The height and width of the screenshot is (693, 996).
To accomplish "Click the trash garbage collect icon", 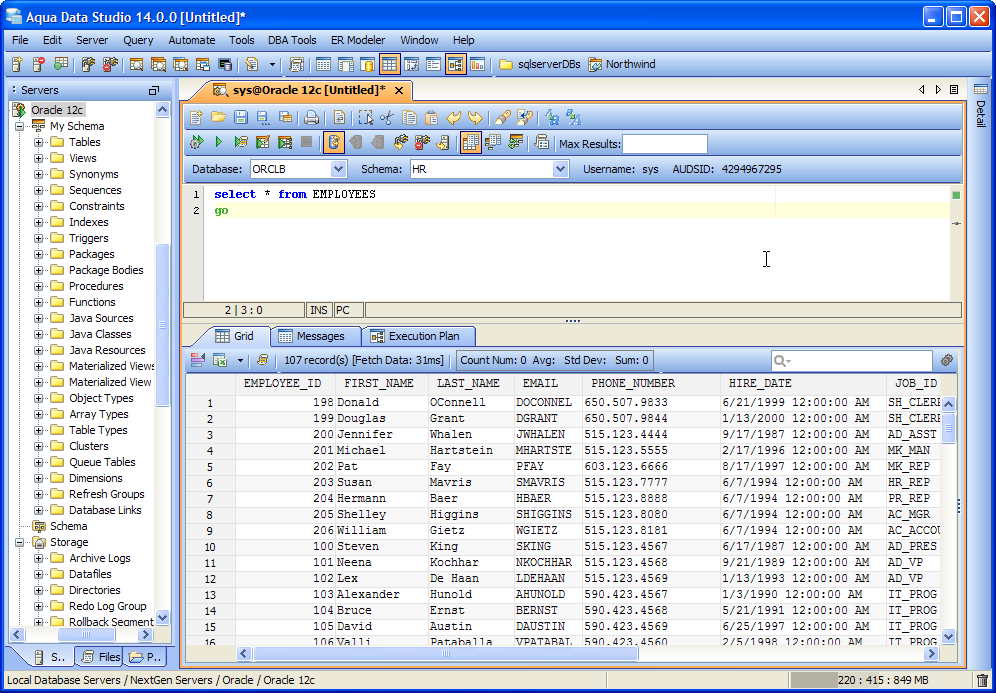I will pyautogui.click(x=982, y=680).
